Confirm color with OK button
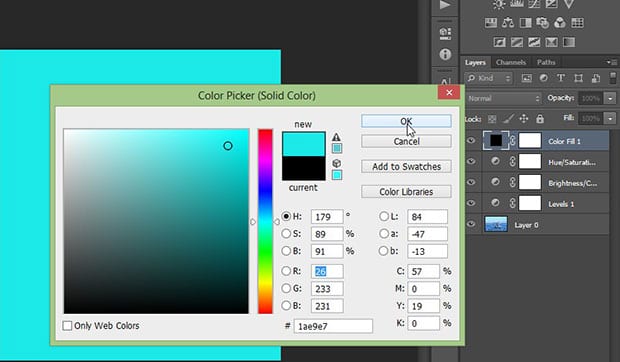Image resolution: width=620 pixels, height=362 pixels. (x=406, y=121)
